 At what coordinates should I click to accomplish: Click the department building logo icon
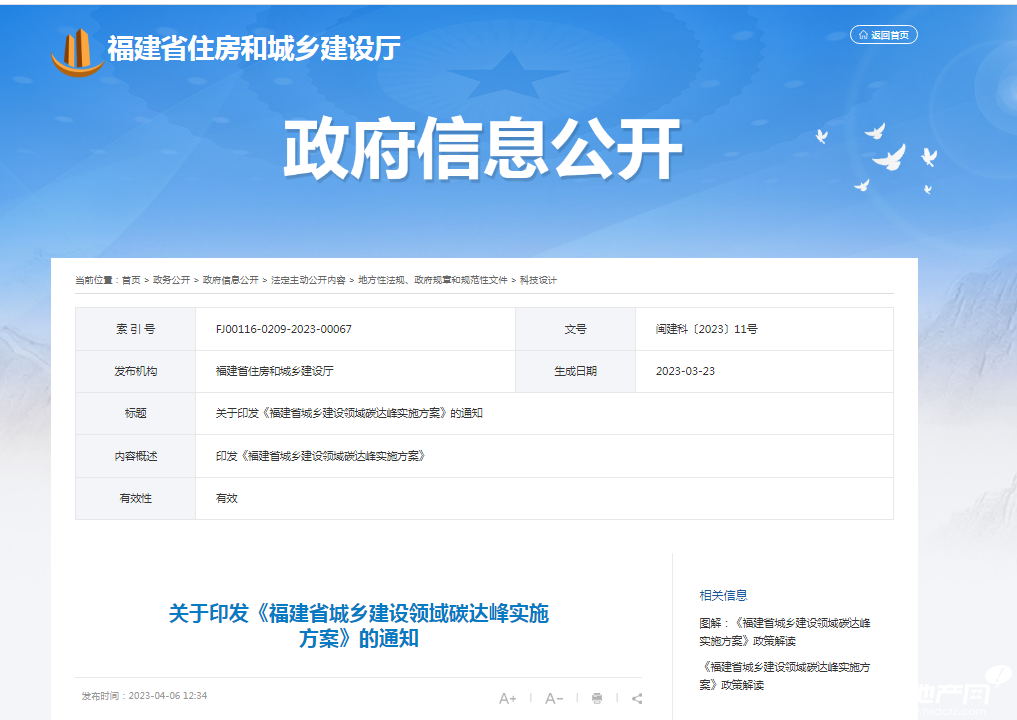[x=78, y=52]
